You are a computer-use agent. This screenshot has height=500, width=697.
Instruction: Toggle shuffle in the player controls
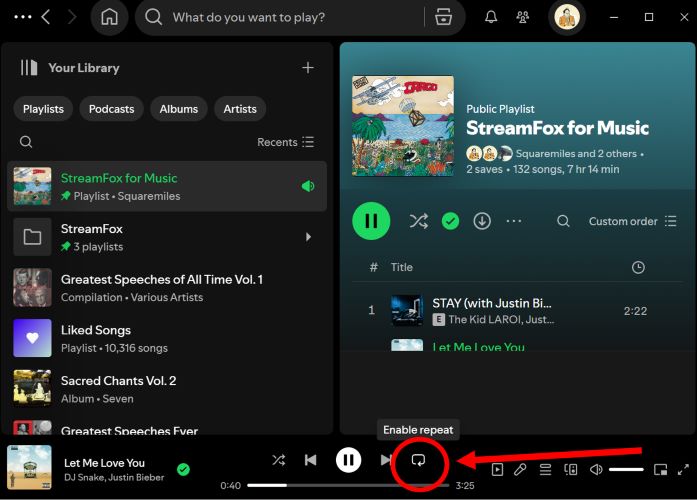[279, 460]
